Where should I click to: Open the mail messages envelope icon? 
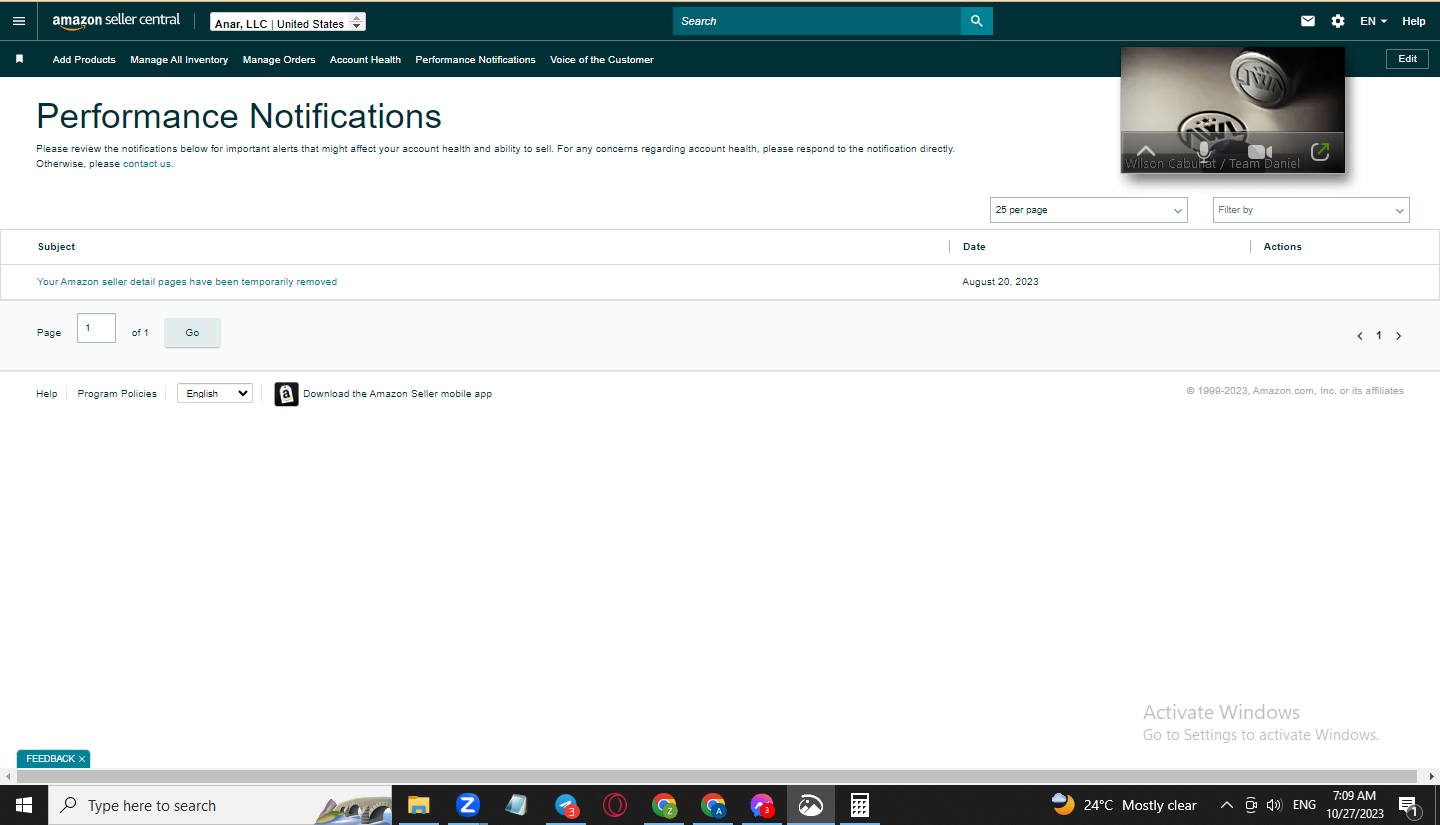tap(1308, 21)
